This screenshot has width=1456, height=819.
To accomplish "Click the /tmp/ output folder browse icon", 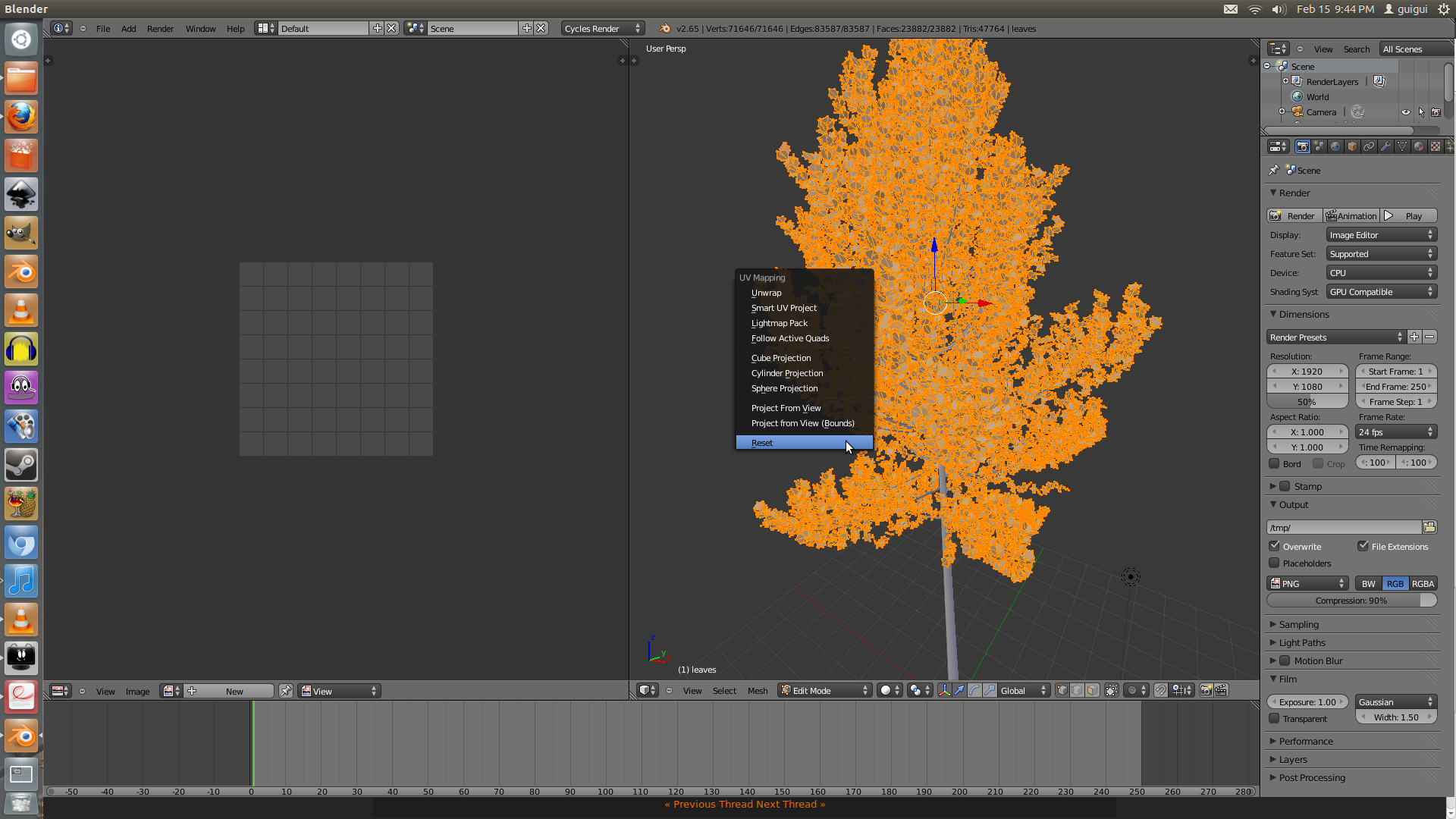I will pos(1429,527).
